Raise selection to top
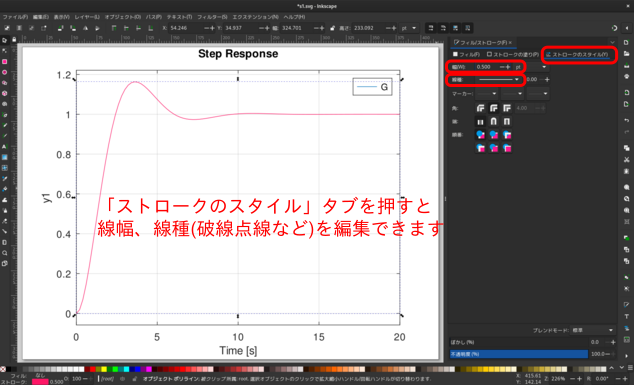 (x=114, y=28)
